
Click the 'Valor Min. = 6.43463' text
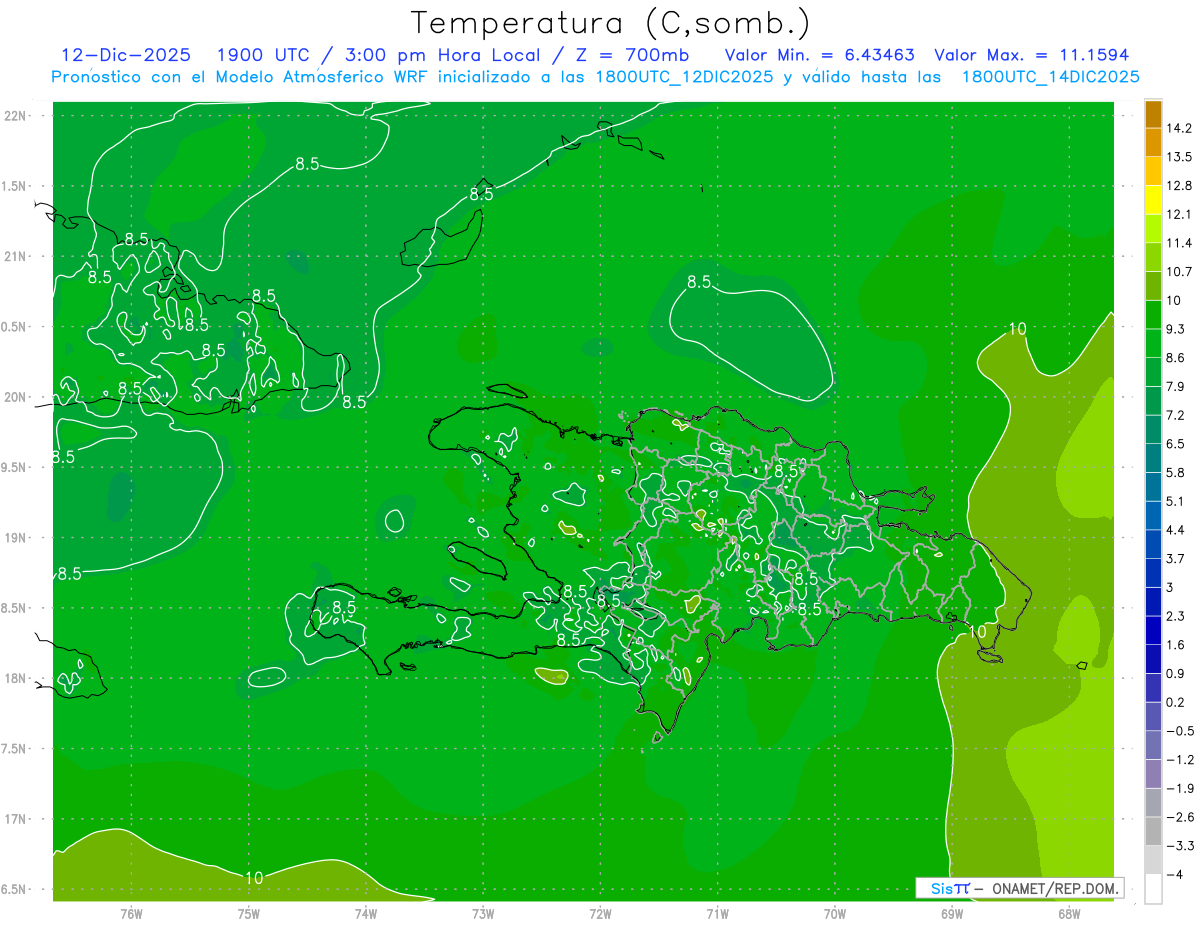[819, 55]
